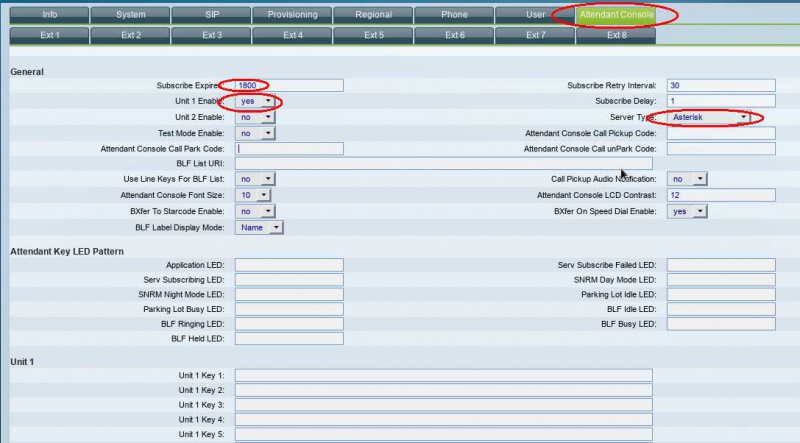
Task: Focus the Unit 1 Key 1 field
Action: (443, 375)
